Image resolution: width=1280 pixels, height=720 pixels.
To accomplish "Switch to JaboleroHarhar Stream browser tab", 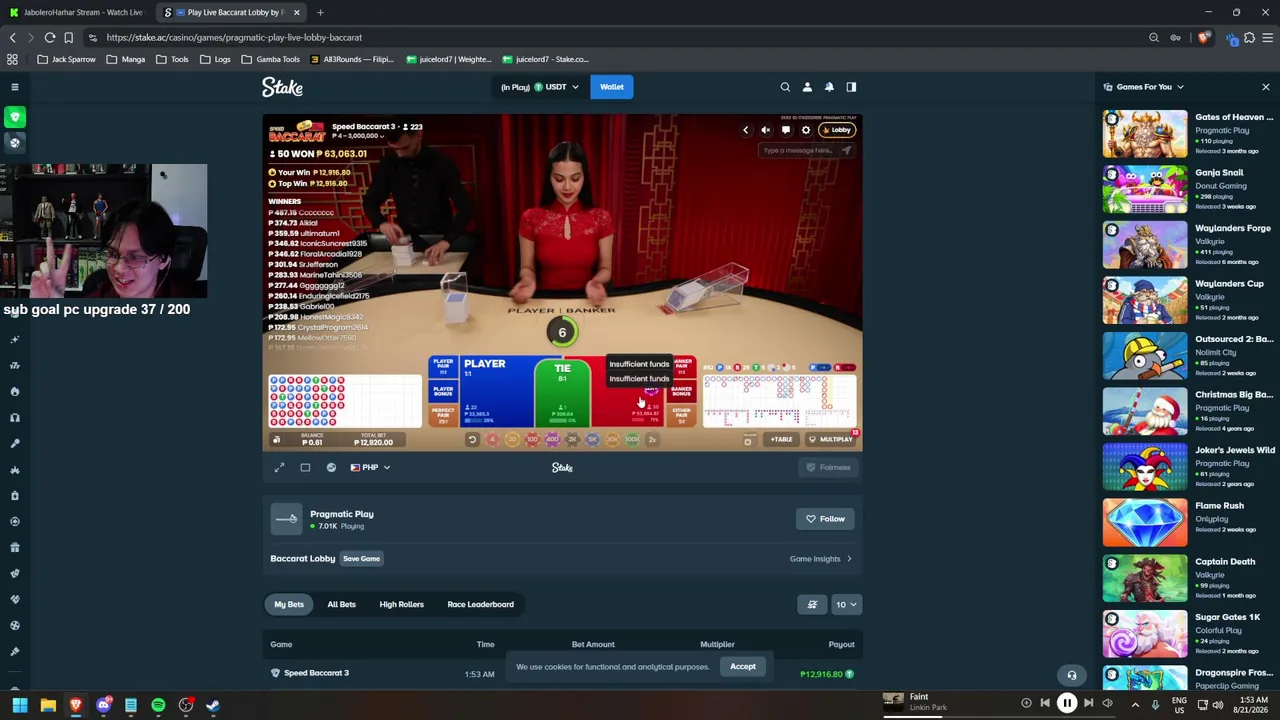I will [x=76, y=12].
